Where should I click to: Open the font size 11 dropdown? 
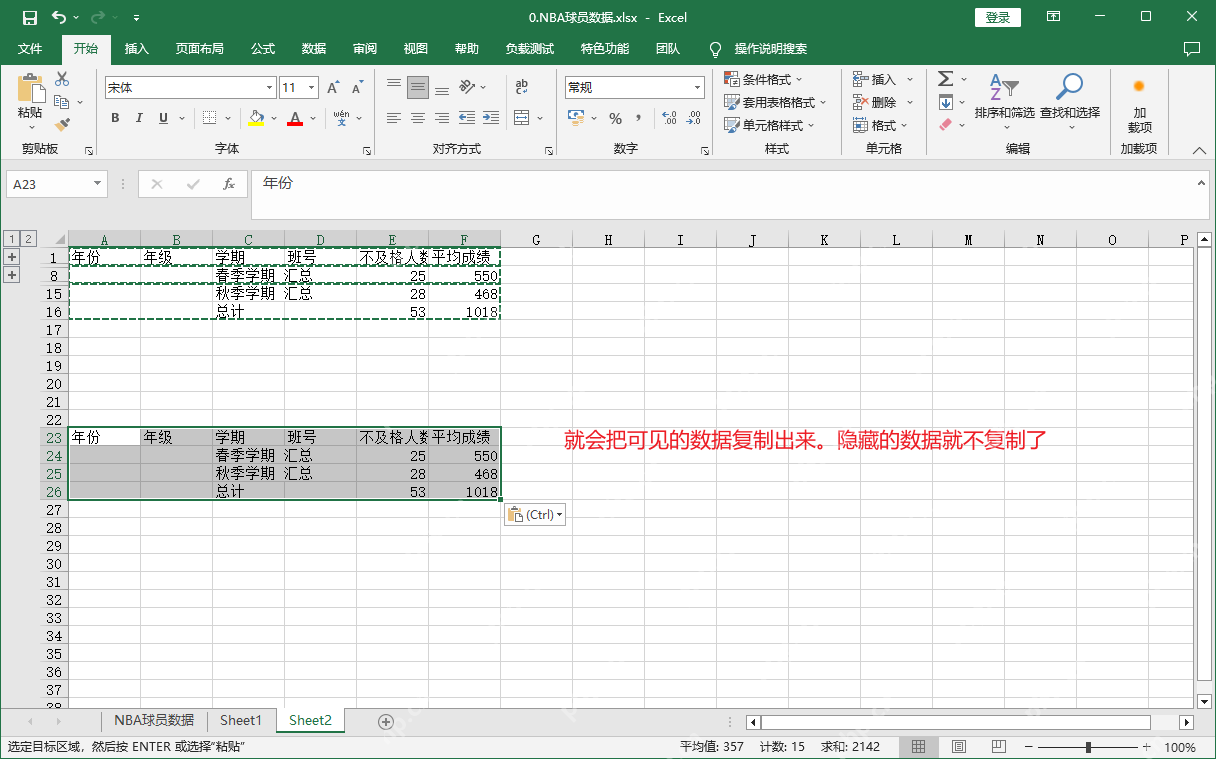[x=311, y=88]
